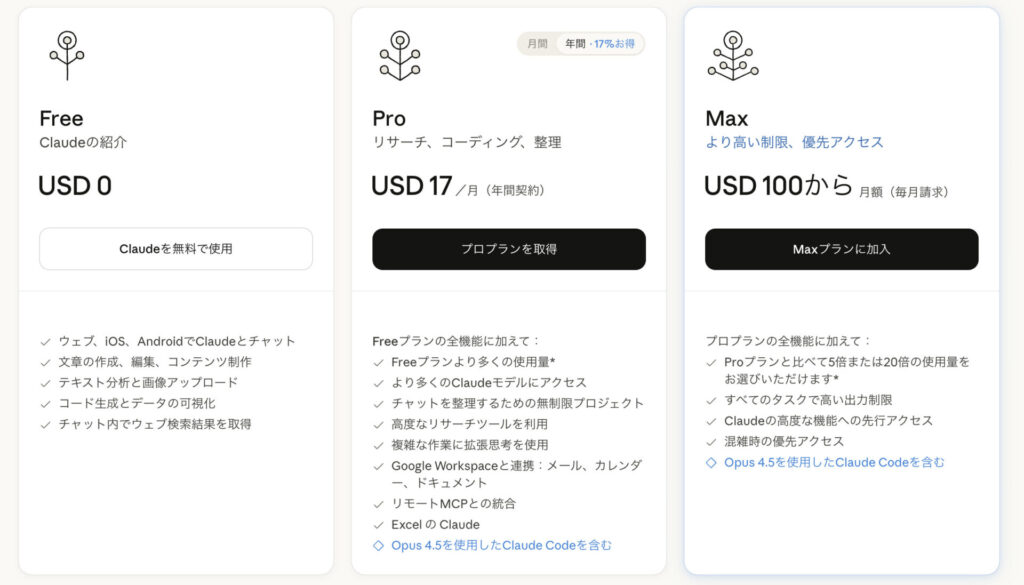This screenshot has height=585, width=1024.
Task: Click the Max plan tree icon
Action: pyautogui.click(x=732, y=55)
